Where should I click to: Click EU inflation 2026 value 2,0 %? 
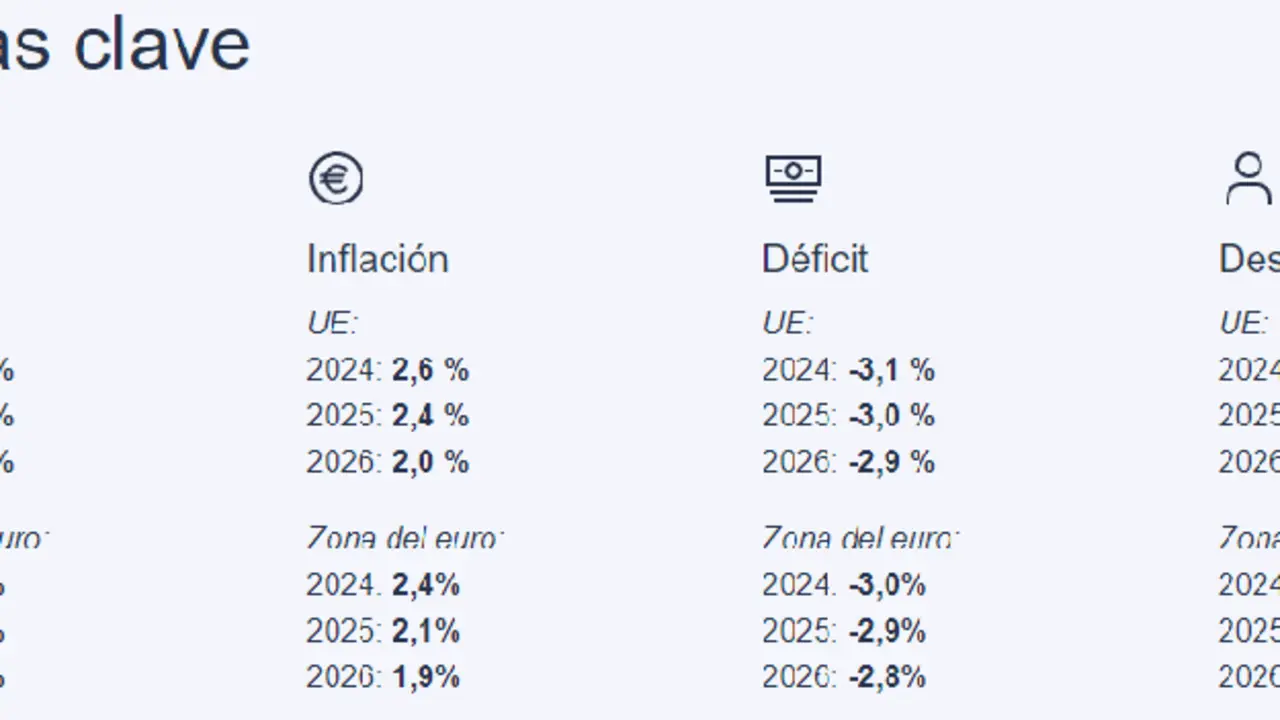click(x=430, y=463)
